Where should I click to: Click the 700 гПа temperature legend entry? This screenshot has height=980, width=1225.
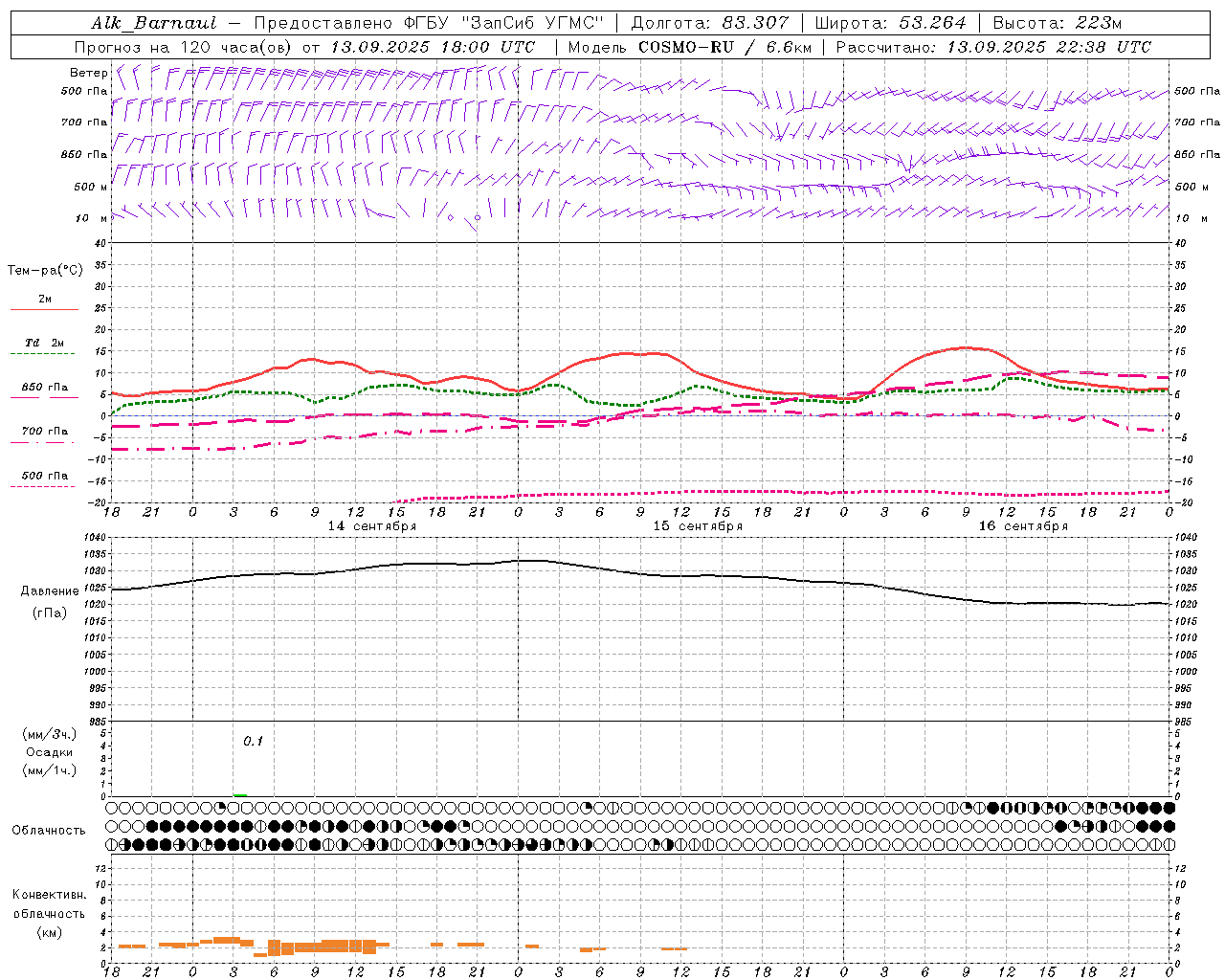coord(45,432)
